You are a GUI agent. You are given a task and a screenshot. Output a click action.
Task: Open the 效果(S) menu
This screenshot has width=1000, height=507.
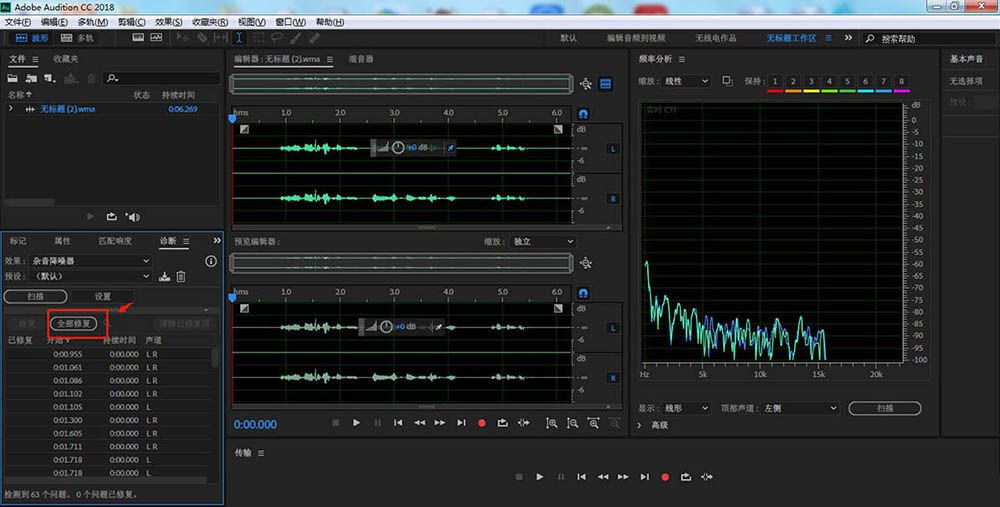point(169,22)
